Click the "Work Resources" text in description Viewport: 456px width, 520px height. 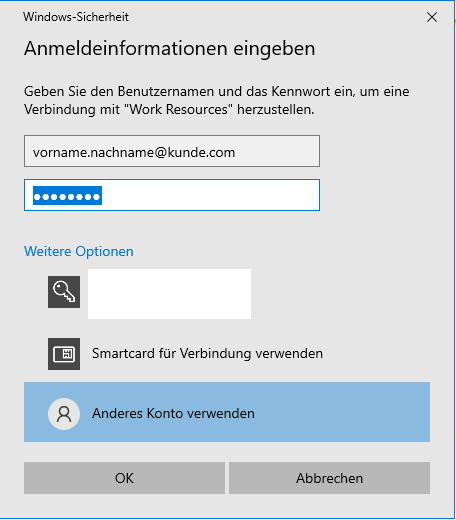(x=179, y=109)
